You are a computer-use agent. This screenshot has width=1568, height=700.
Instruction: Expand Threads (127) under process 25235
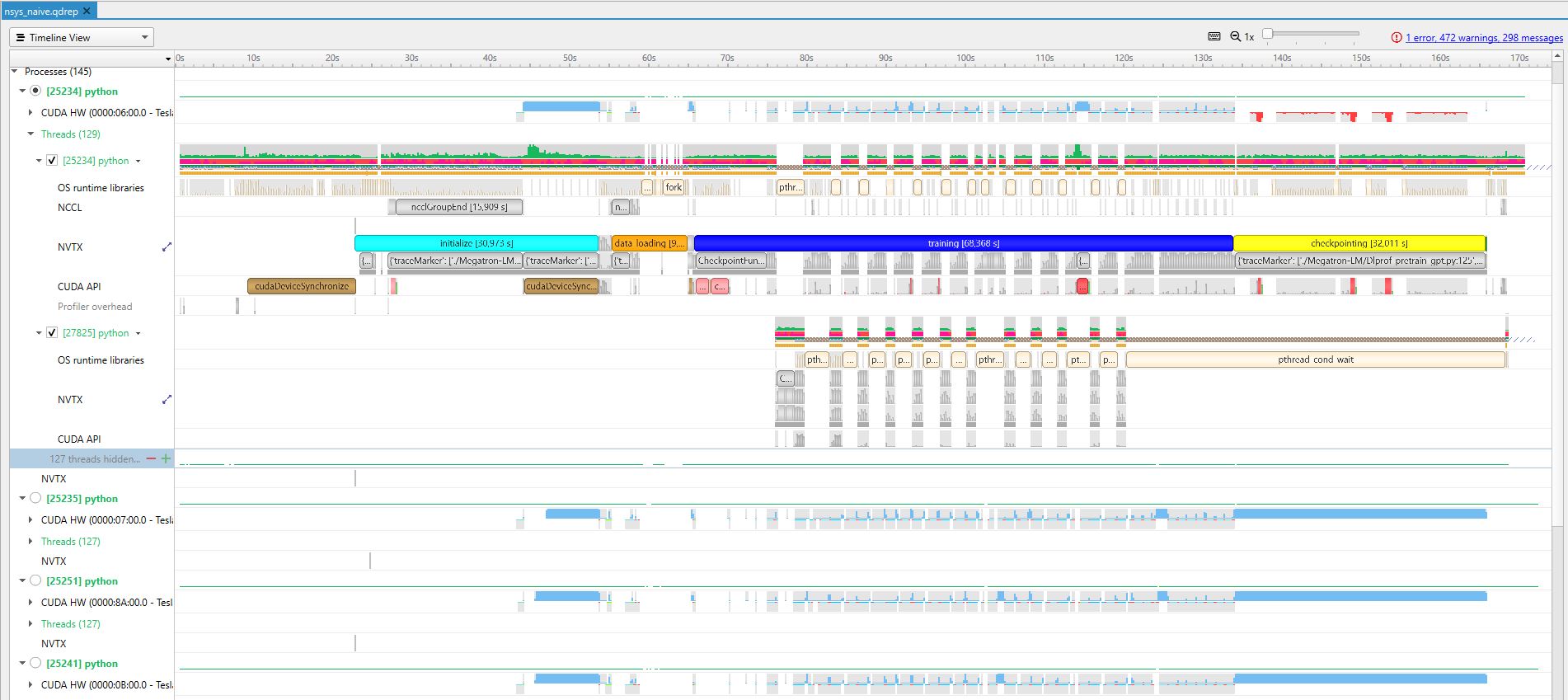tap(31, 541)
